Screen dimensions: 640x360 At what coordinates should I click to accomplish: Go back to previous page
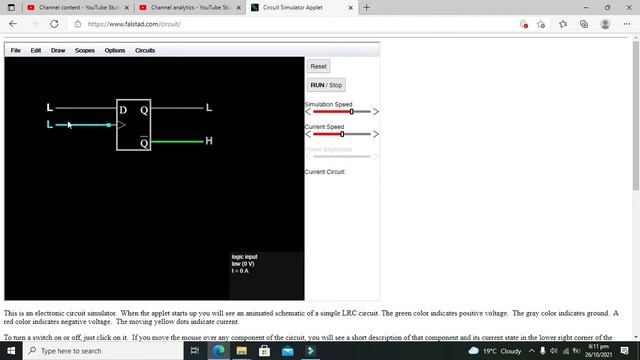(x=13, y=24)
